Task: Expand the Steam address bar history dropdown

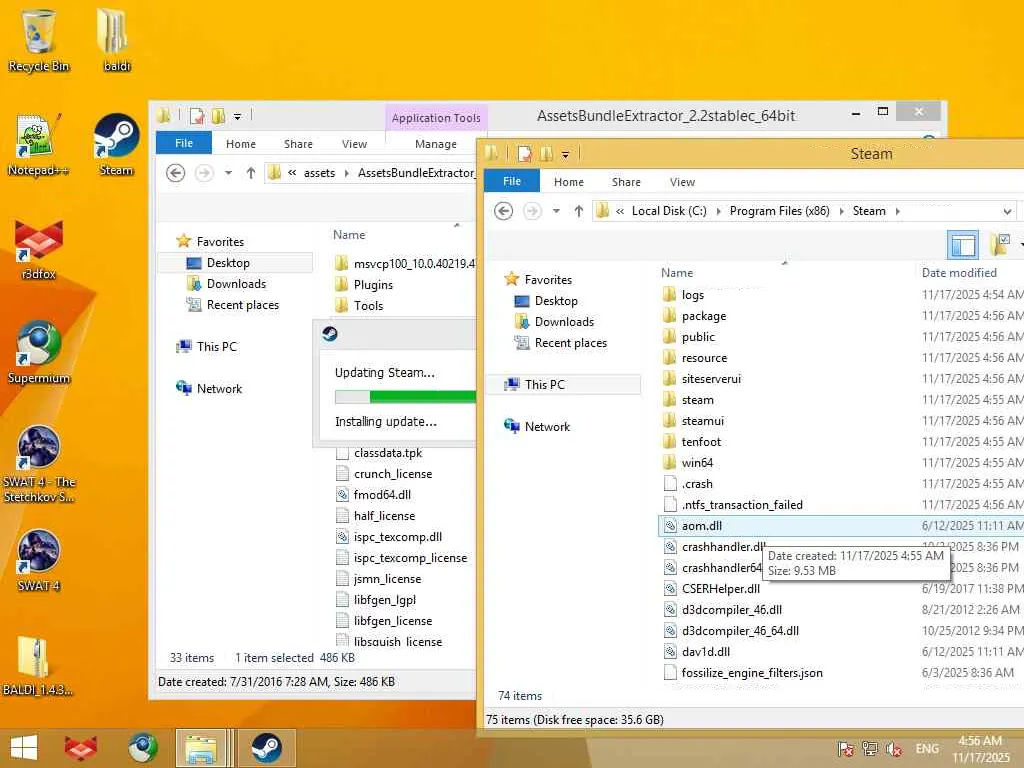Action: (x=1007, y=212)
